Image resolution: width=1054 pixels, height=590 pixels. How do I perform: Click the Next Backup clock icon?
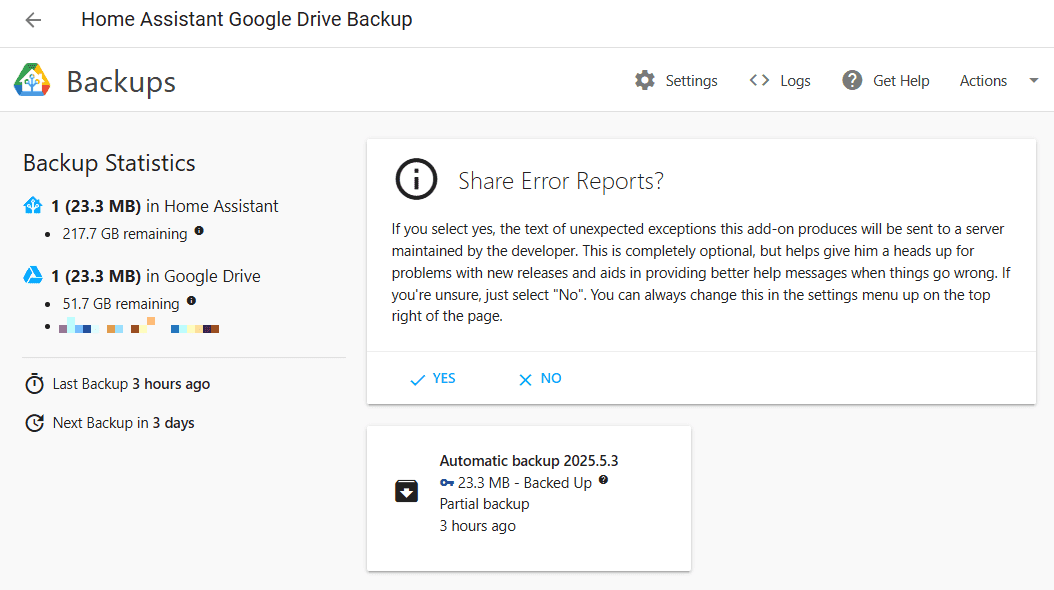(34, 423)
